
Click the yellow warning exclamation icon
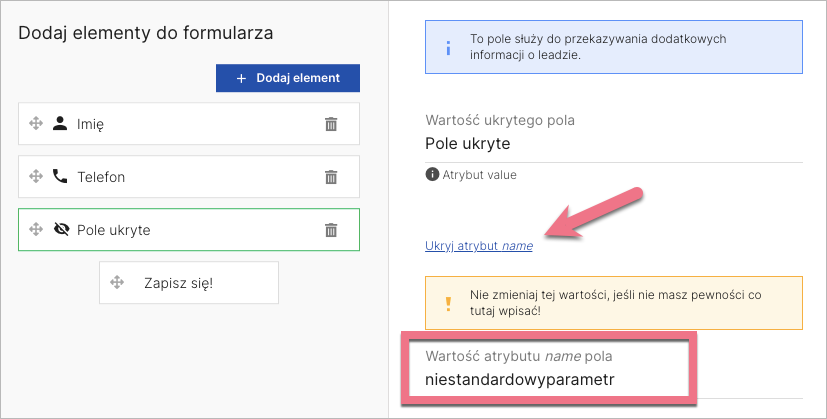point(448,302)
